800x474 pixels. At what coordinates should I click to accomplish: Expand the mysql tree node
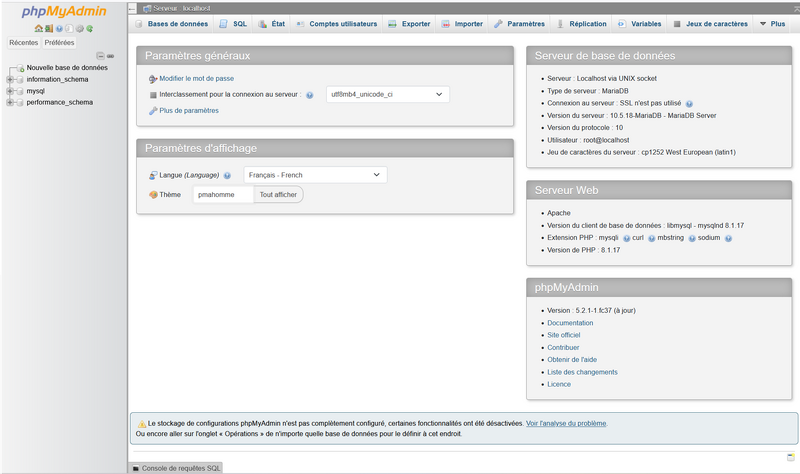tap(10, 91)
